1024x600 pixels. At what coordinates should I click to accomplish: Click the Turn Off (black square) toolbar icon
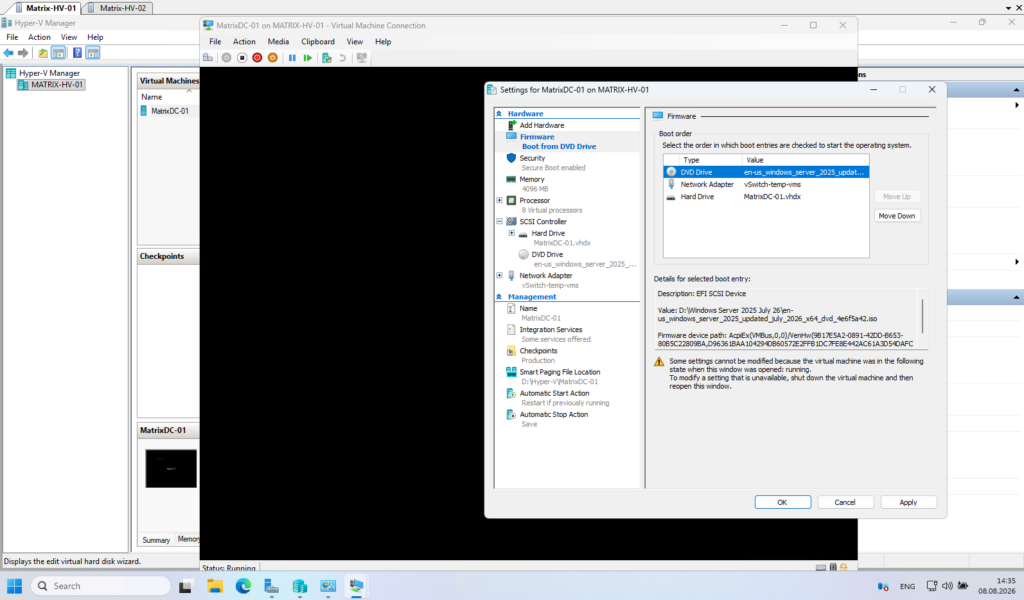click(242, 58)
